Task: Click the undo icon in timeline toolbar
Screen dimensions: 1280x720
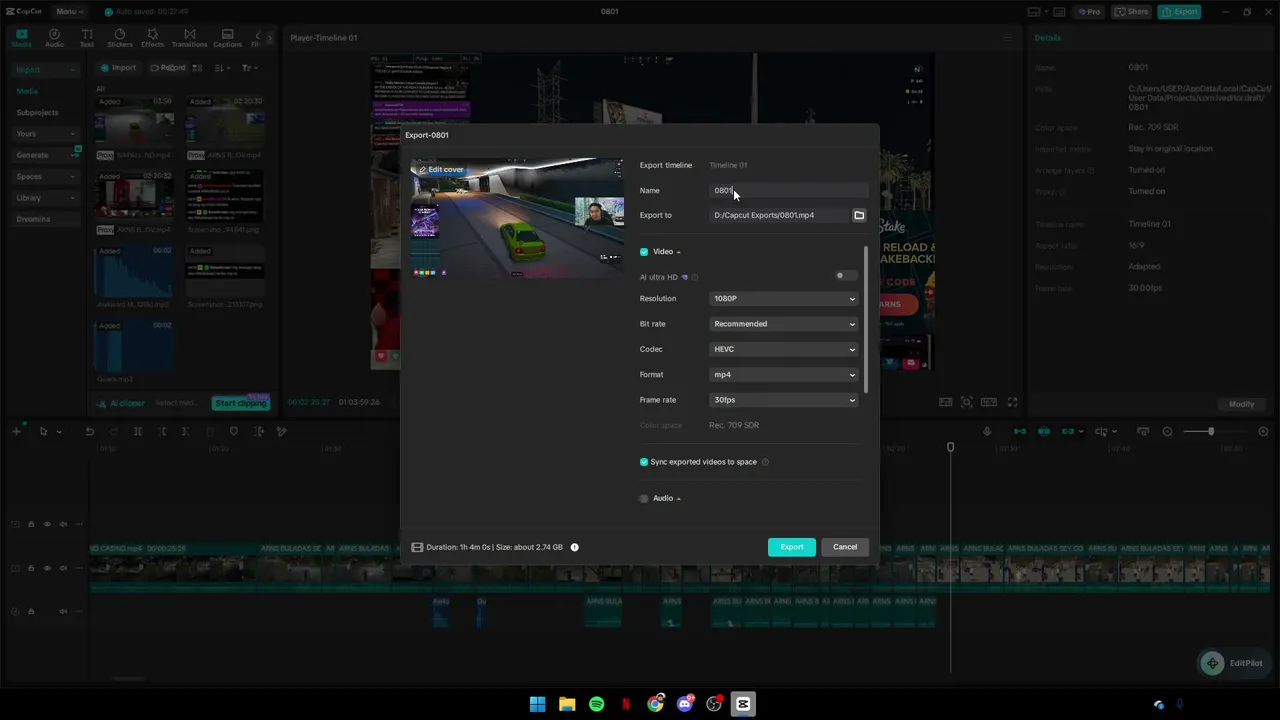Action: pyautogui.click(x=89, y=431)
